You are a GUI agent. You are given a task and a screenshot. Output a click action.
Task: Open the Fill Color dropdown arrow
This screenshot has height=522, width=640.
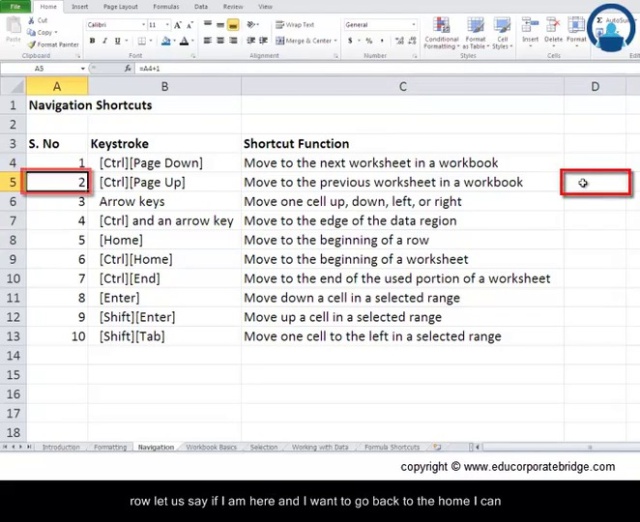pos(174,41)
